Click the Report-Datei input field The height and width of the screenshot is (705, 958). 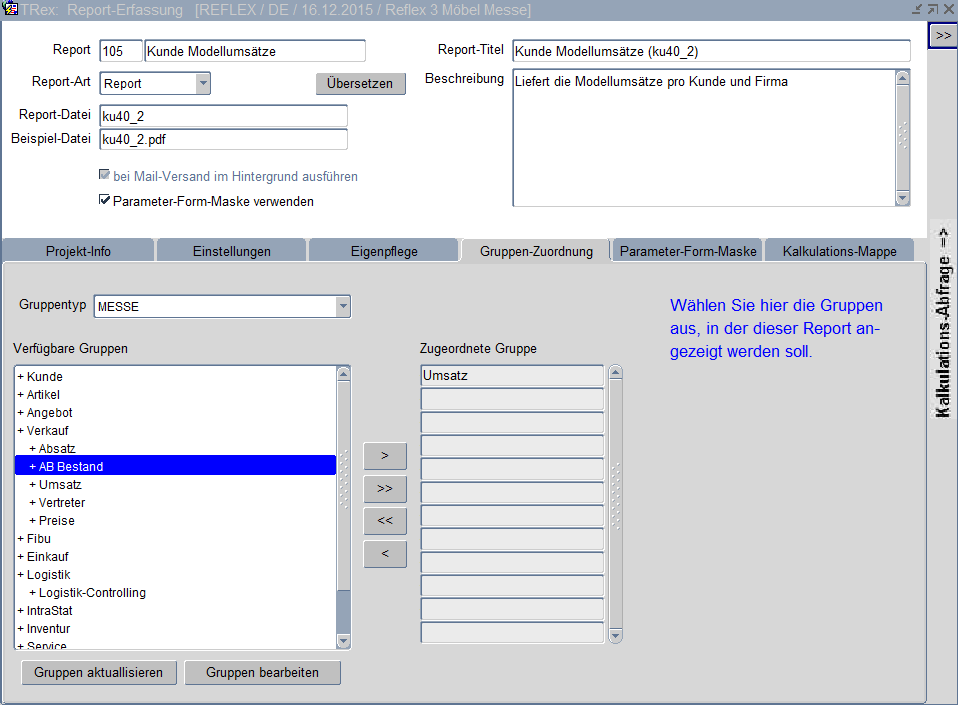(223, 116)
